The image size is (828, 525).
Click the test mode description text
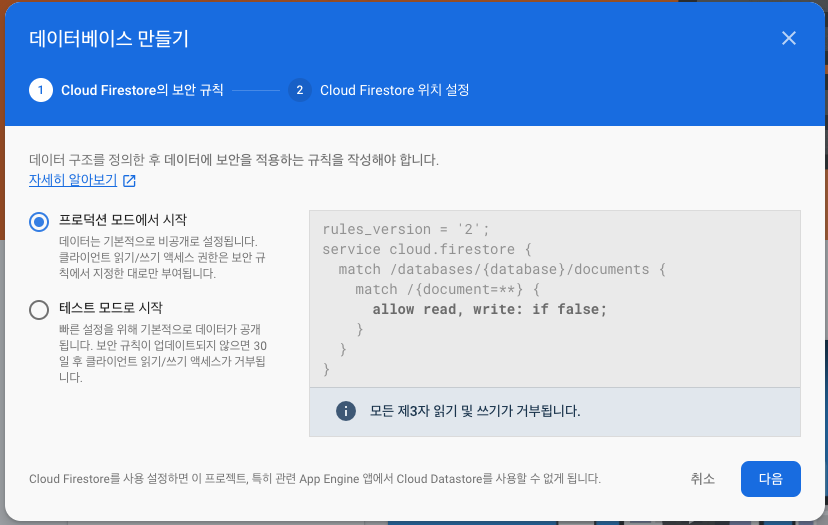click(163, 353)
